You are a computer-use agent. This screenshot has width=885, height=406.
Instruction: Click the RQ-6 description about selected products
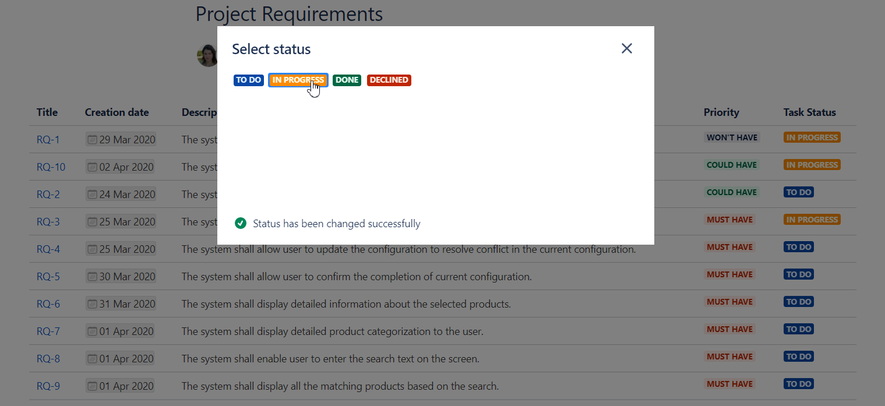coord(346,304)
